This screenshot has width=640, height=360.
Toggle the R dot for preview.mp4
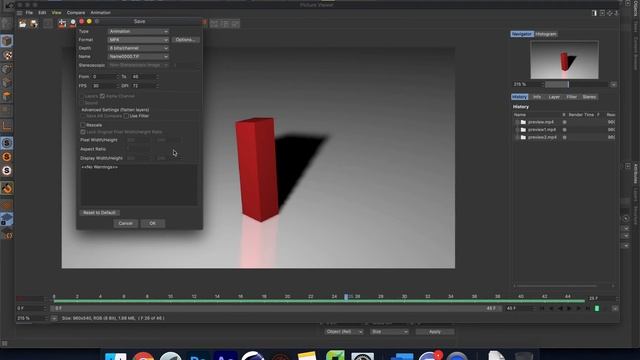point(564,122)
